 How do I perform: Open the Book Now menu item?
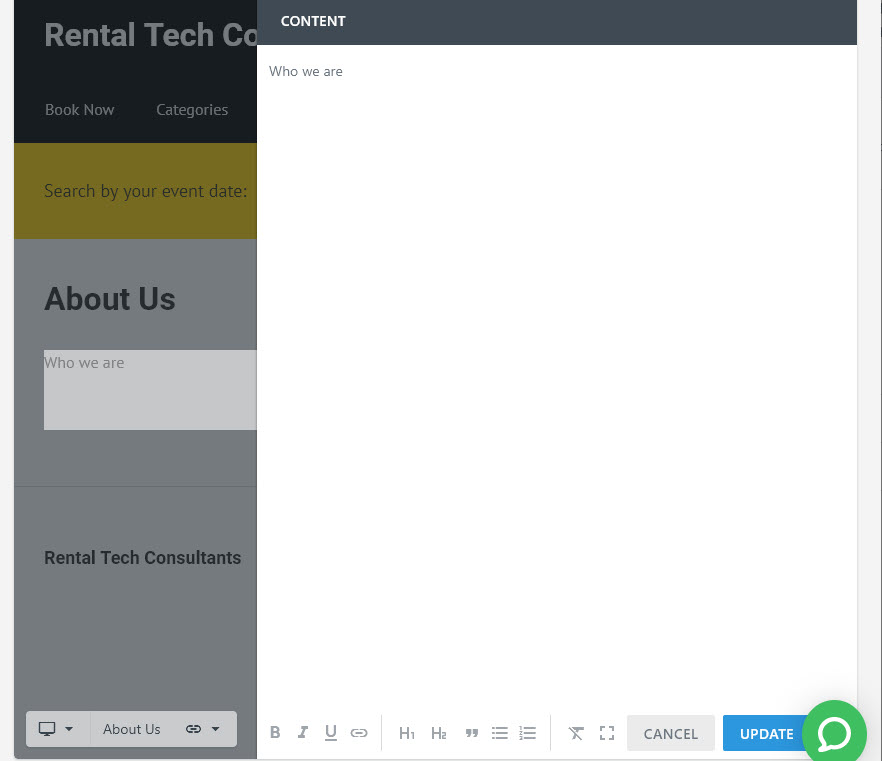point(80,110)
